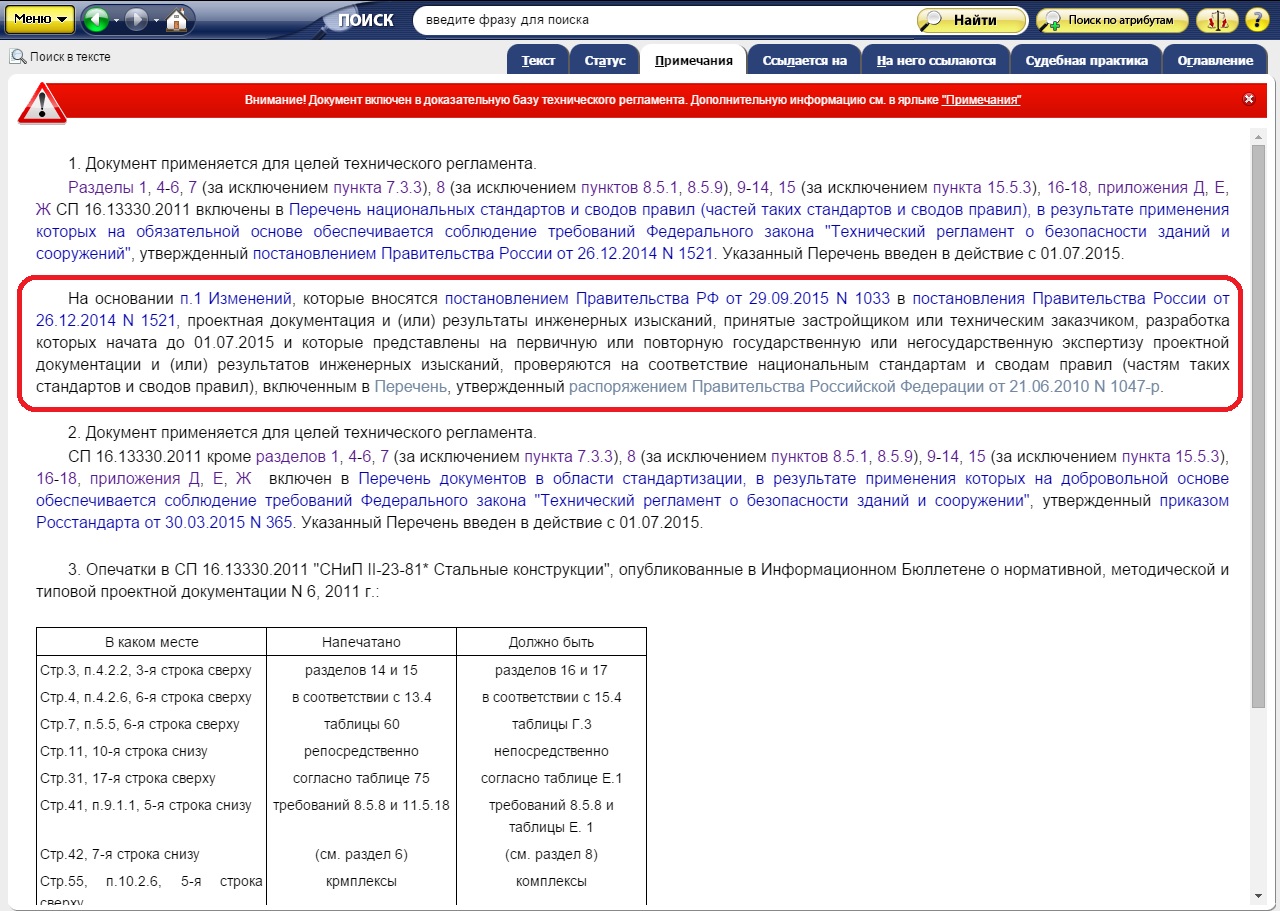Select the Оглавление tab
This screenshot has height=911, width=1280.
point(1215,61)
